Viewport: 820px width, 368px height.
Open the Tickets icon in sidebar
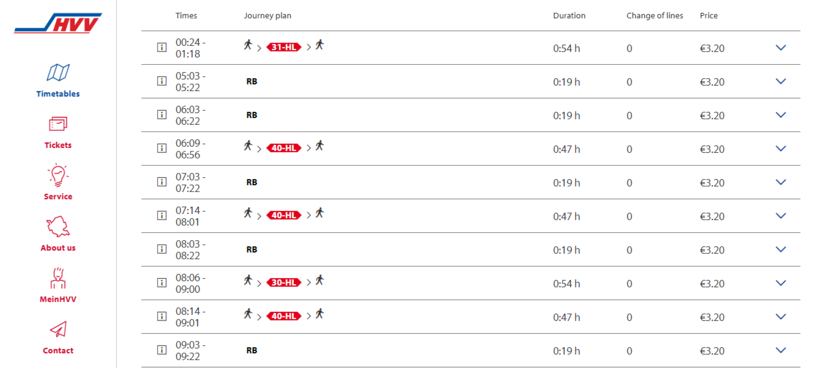tap(58, 124)
